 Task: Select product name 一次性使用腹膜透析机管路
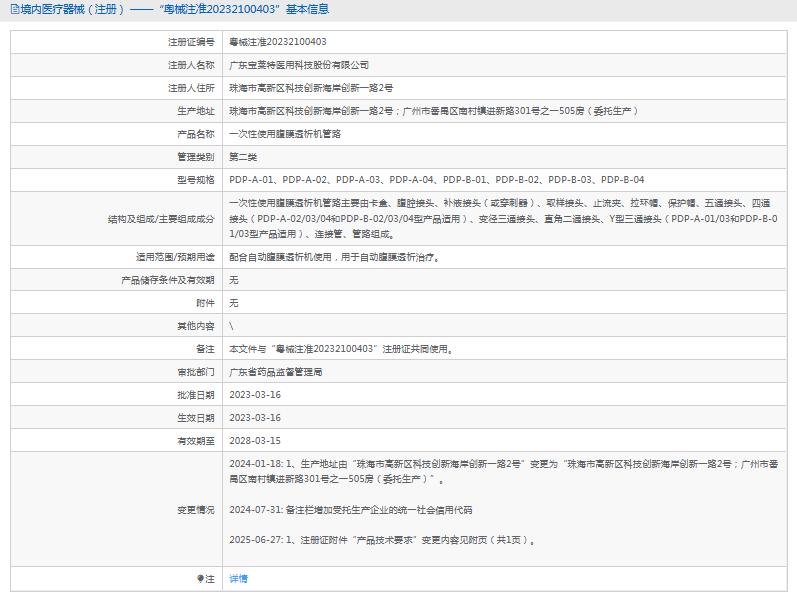click(x=285, y=134)
